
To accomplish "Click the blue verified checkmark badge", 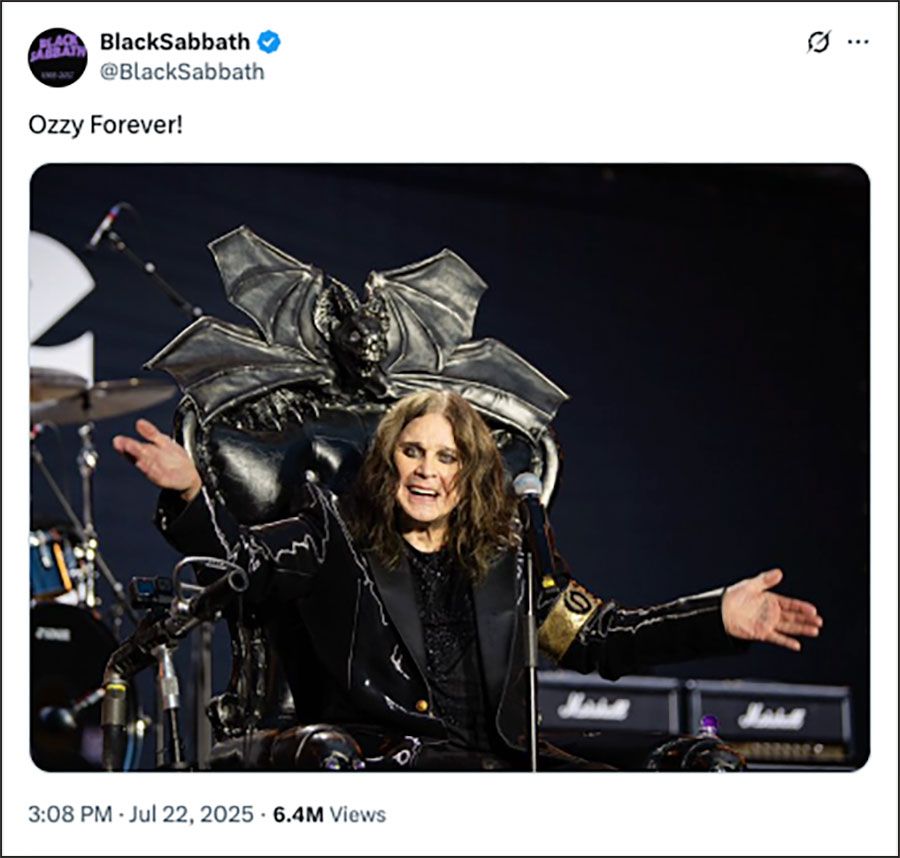I will [x=269, y=42].
